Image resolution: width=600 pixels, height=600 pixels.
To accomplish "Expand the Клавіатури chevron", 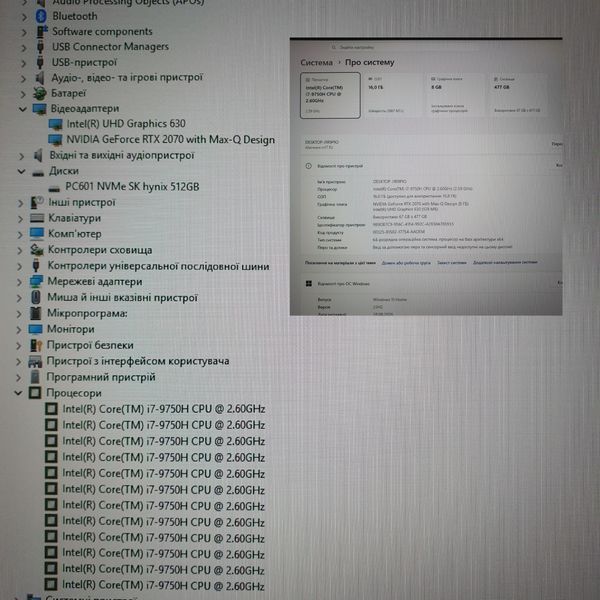I will click(x=20, y=219).
